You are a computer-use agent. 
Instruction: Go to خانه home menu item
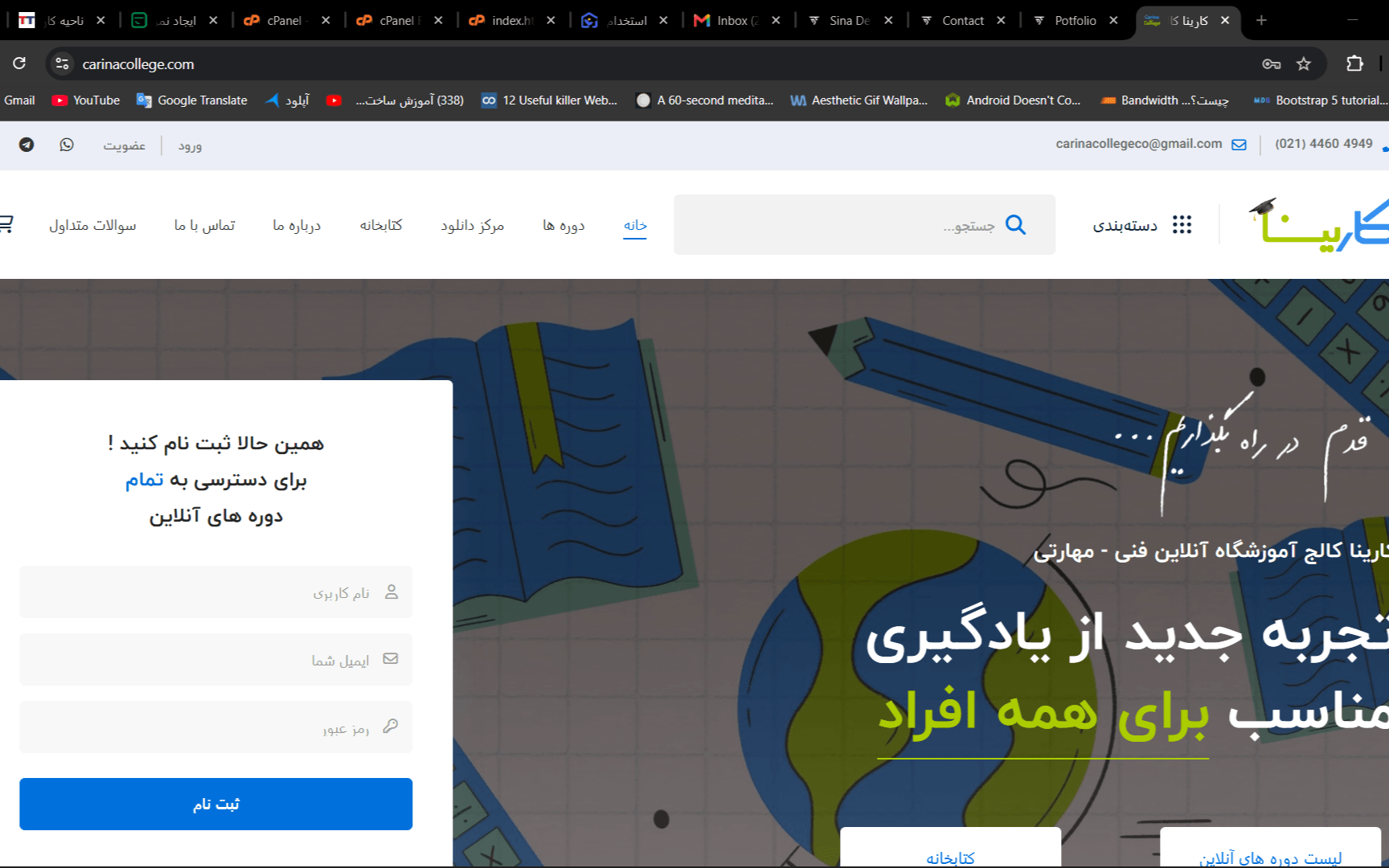(635, 225)
